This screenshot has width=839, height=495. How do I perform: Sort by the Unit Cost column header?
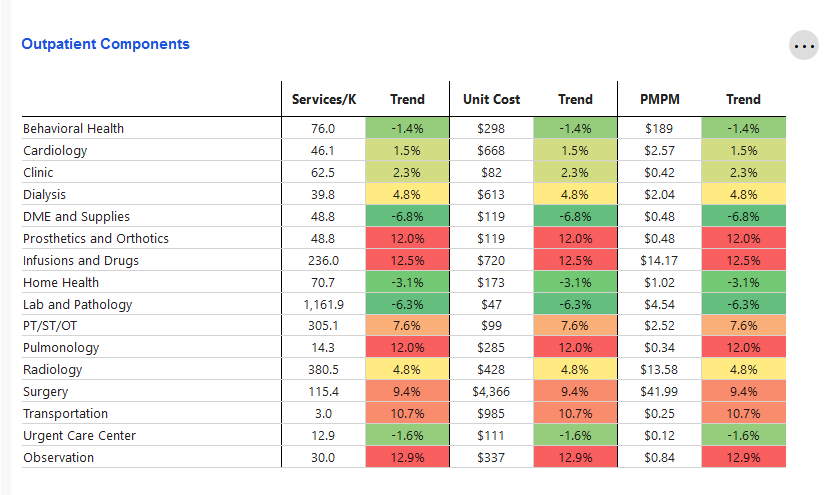coord(491,99)
